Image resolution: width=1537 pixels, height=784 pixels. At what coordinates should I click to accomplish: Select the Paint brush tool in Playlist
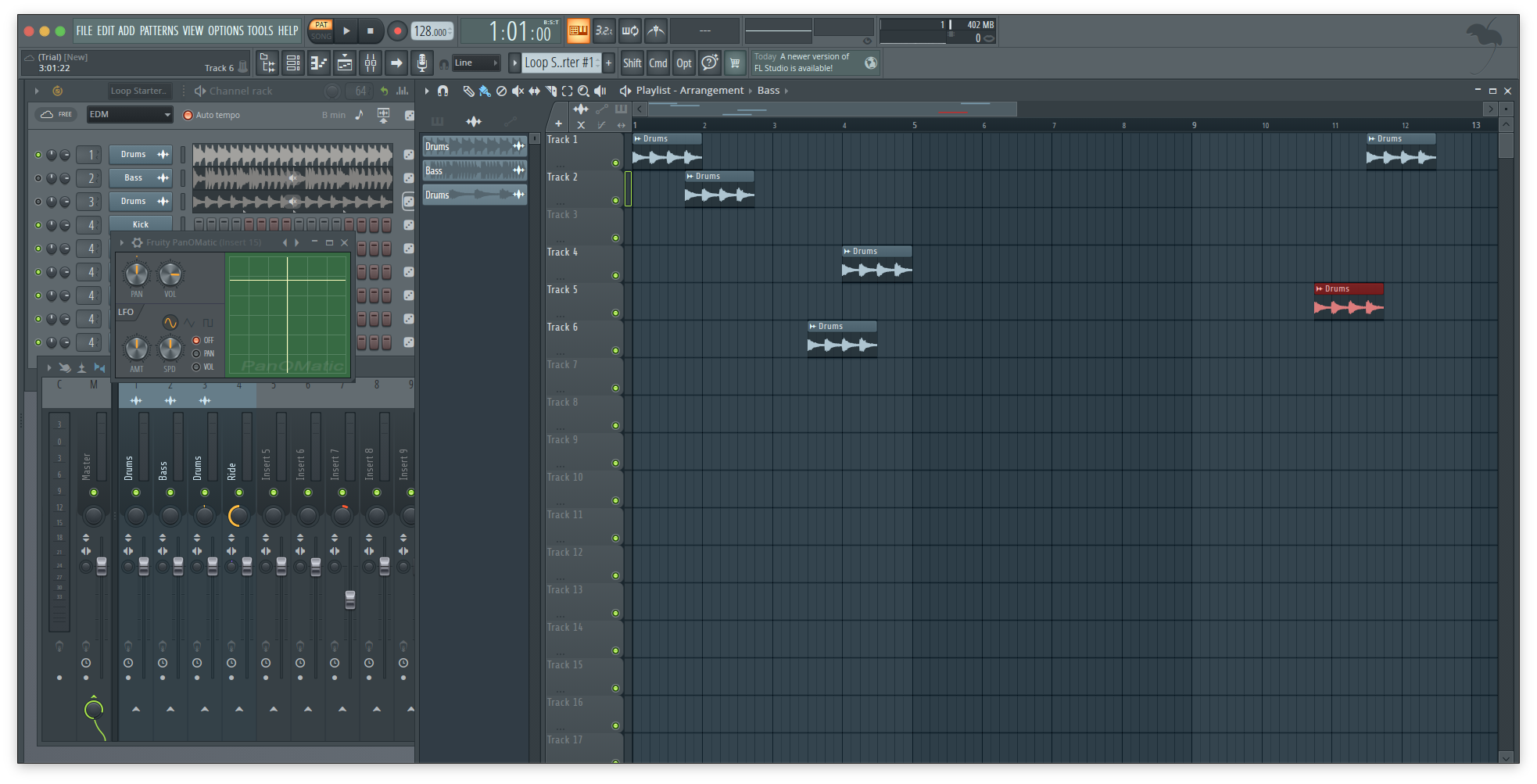pyautogui.click(x=485, y=91)
